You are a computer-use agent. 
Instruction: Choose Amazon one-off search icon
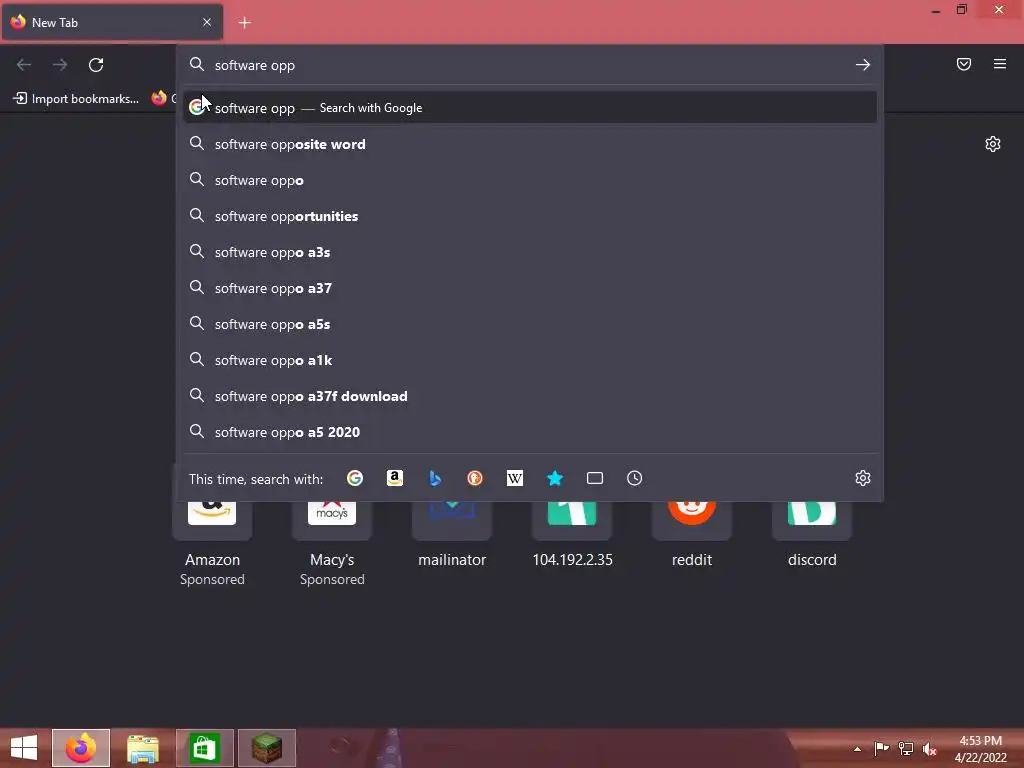(x=394, y=478)
